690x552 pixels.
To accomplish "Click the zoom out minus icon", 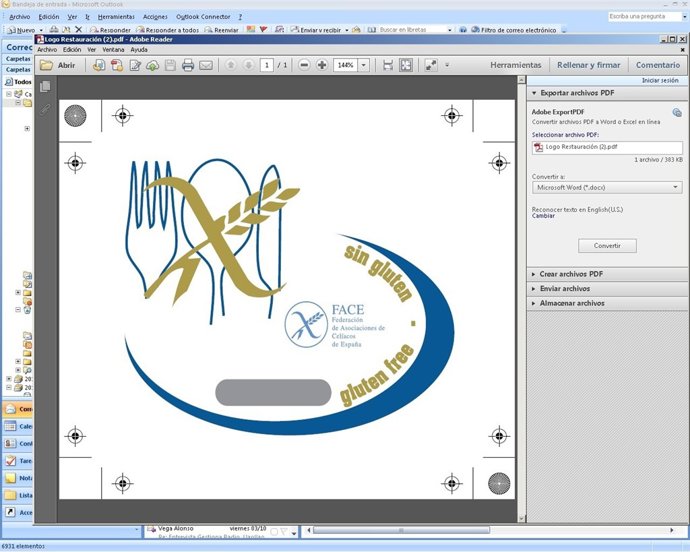I will pos(303,65).
